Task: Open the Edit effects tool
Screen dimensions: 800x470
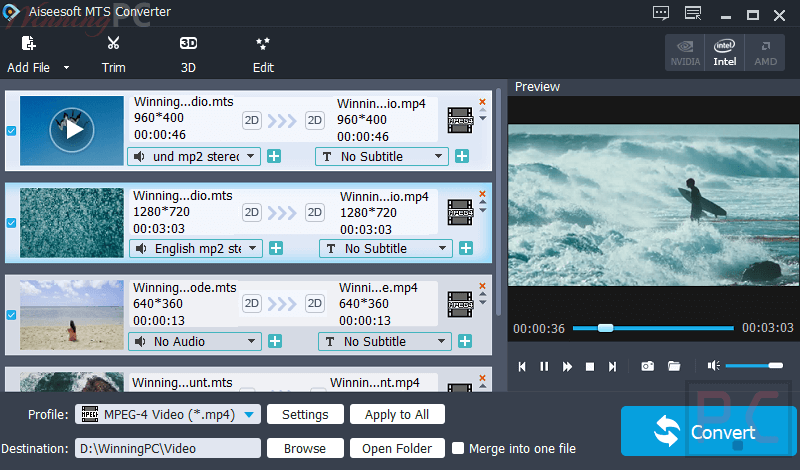Action: [x=263, y=43]
